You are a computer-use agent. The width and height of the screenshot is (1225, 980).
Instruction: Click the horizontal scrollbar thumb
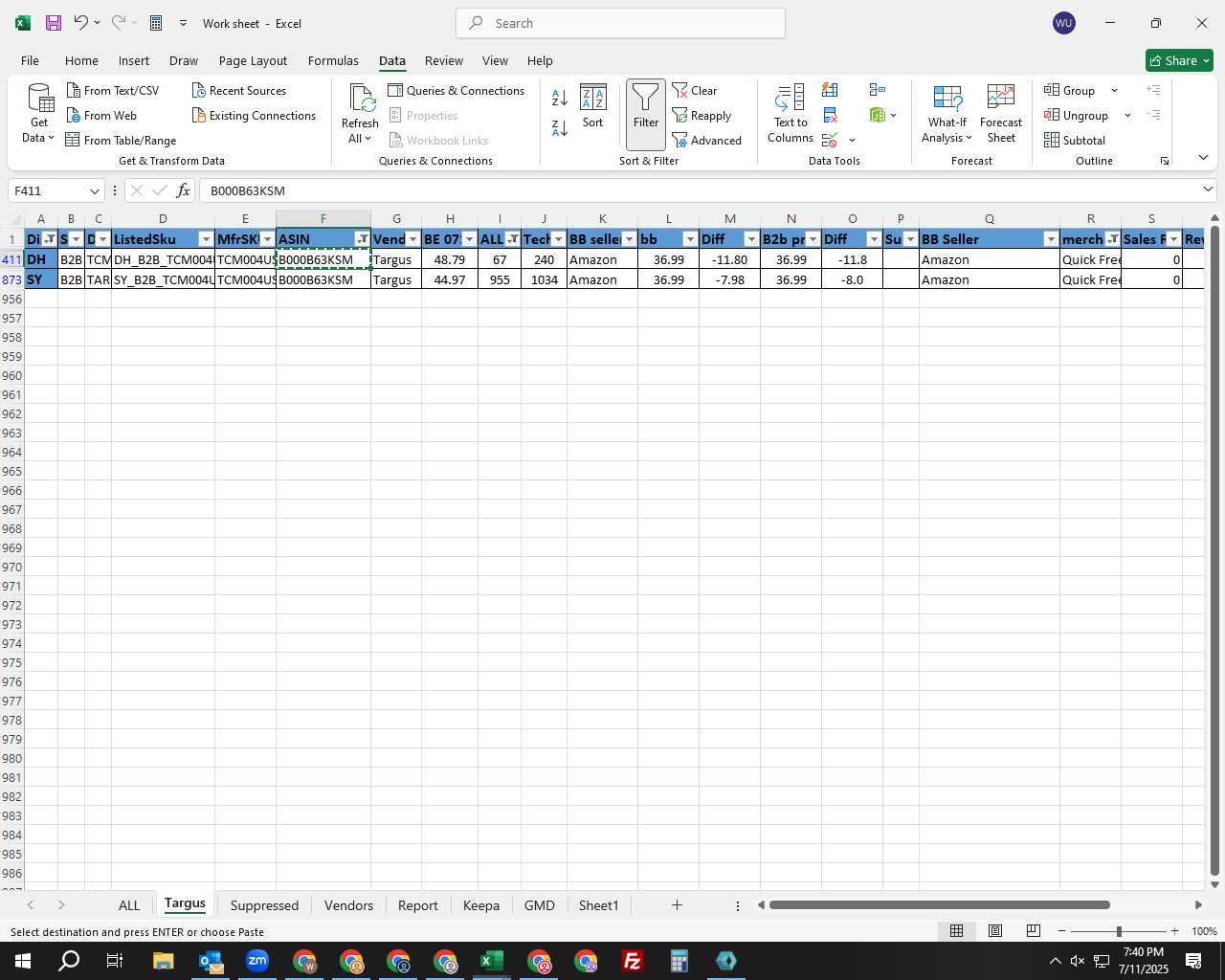tap(939, 904)
